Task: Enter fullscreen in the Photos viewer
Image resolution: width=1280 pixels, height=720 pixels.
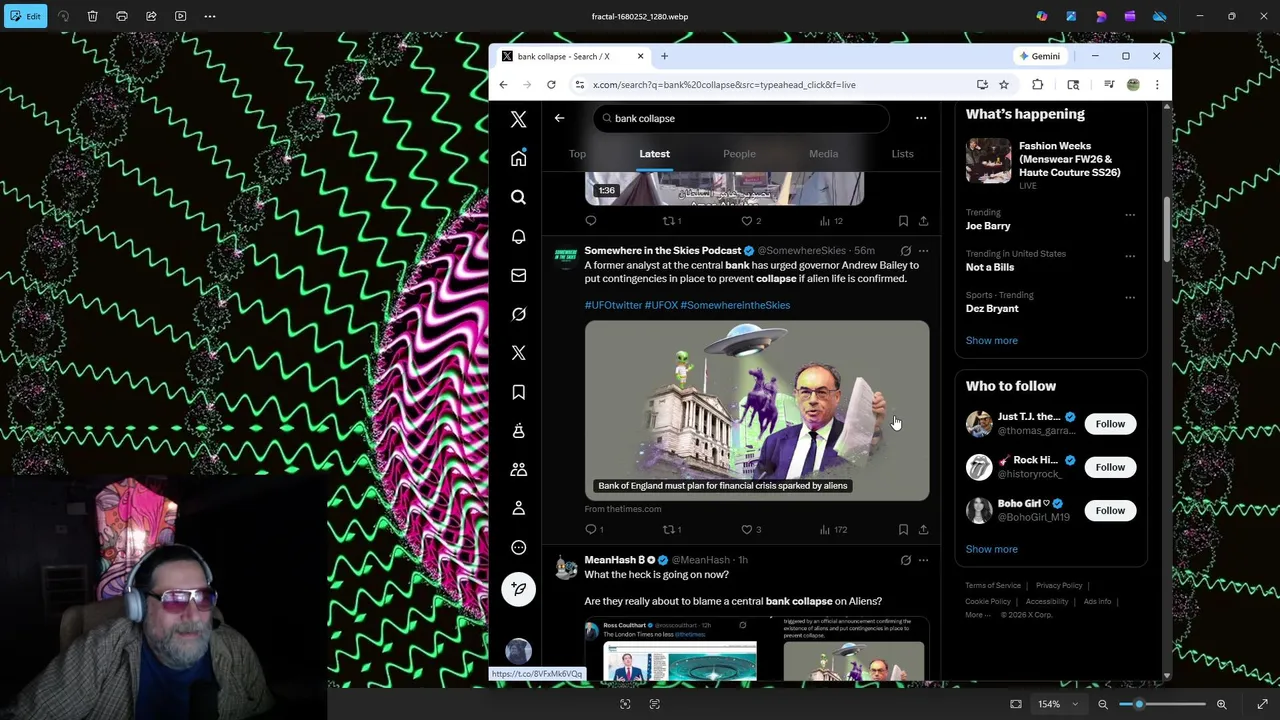Action: pyautogui.click(x=1262, y=704)
